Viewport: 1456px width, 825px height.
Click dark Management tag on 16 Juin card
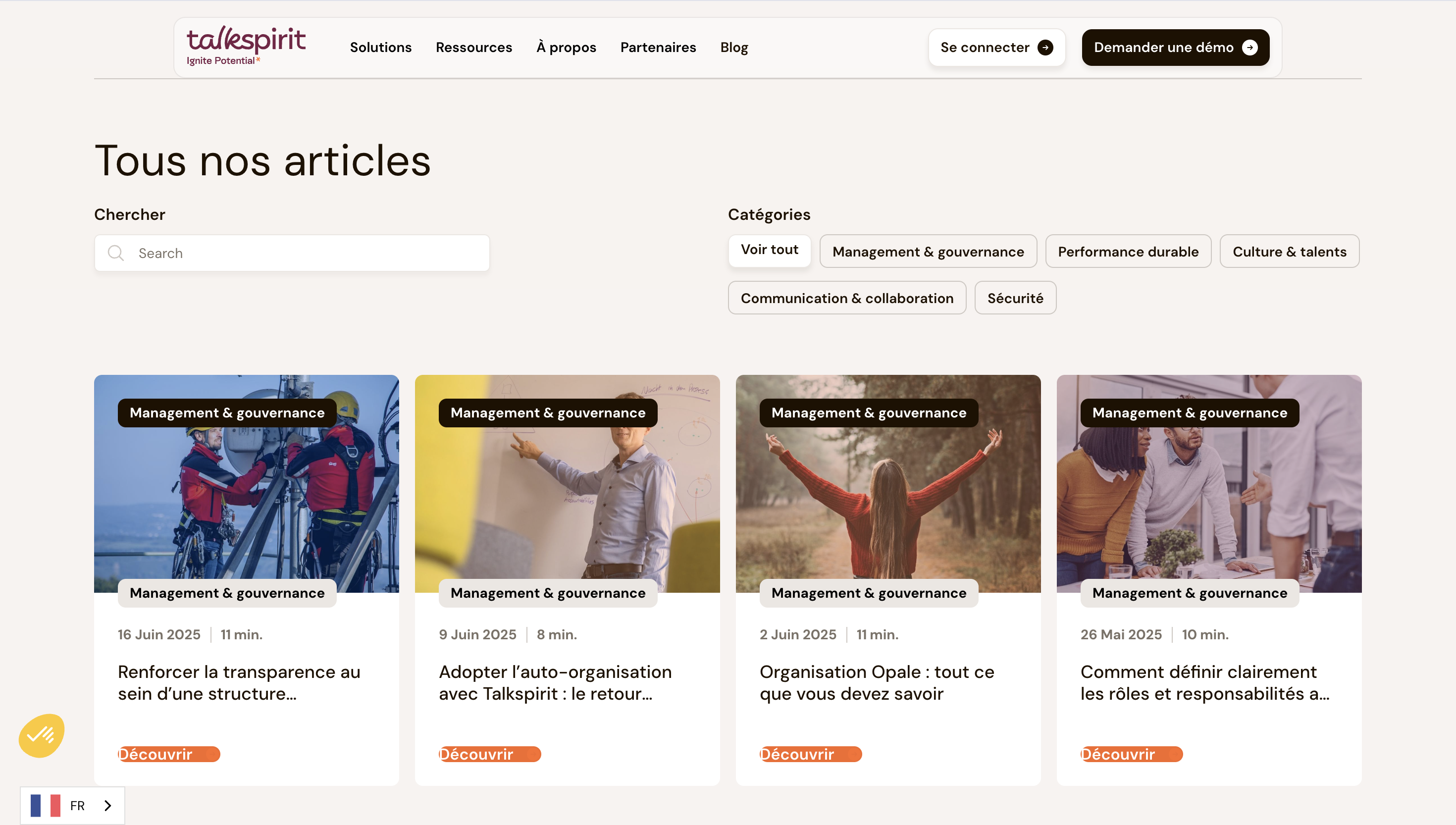click(227, 412)
